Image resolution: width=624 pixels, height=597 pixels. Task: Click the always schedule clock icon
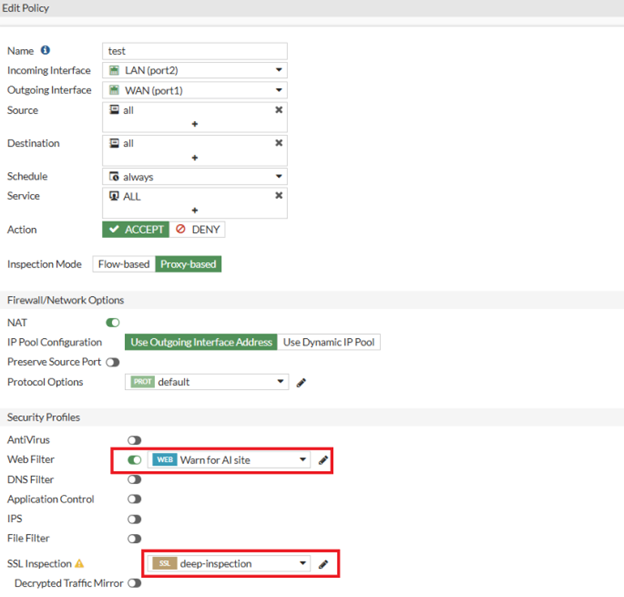114,176
